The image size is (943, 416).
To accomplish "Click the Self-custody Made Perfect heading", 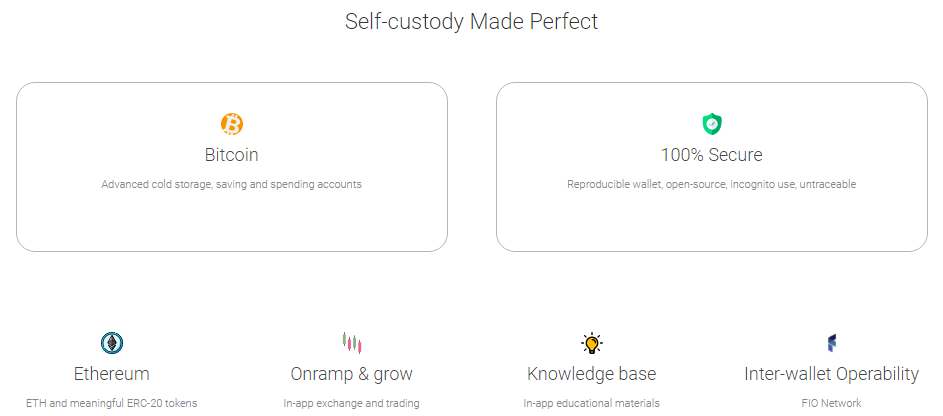I will pos(471,21).
